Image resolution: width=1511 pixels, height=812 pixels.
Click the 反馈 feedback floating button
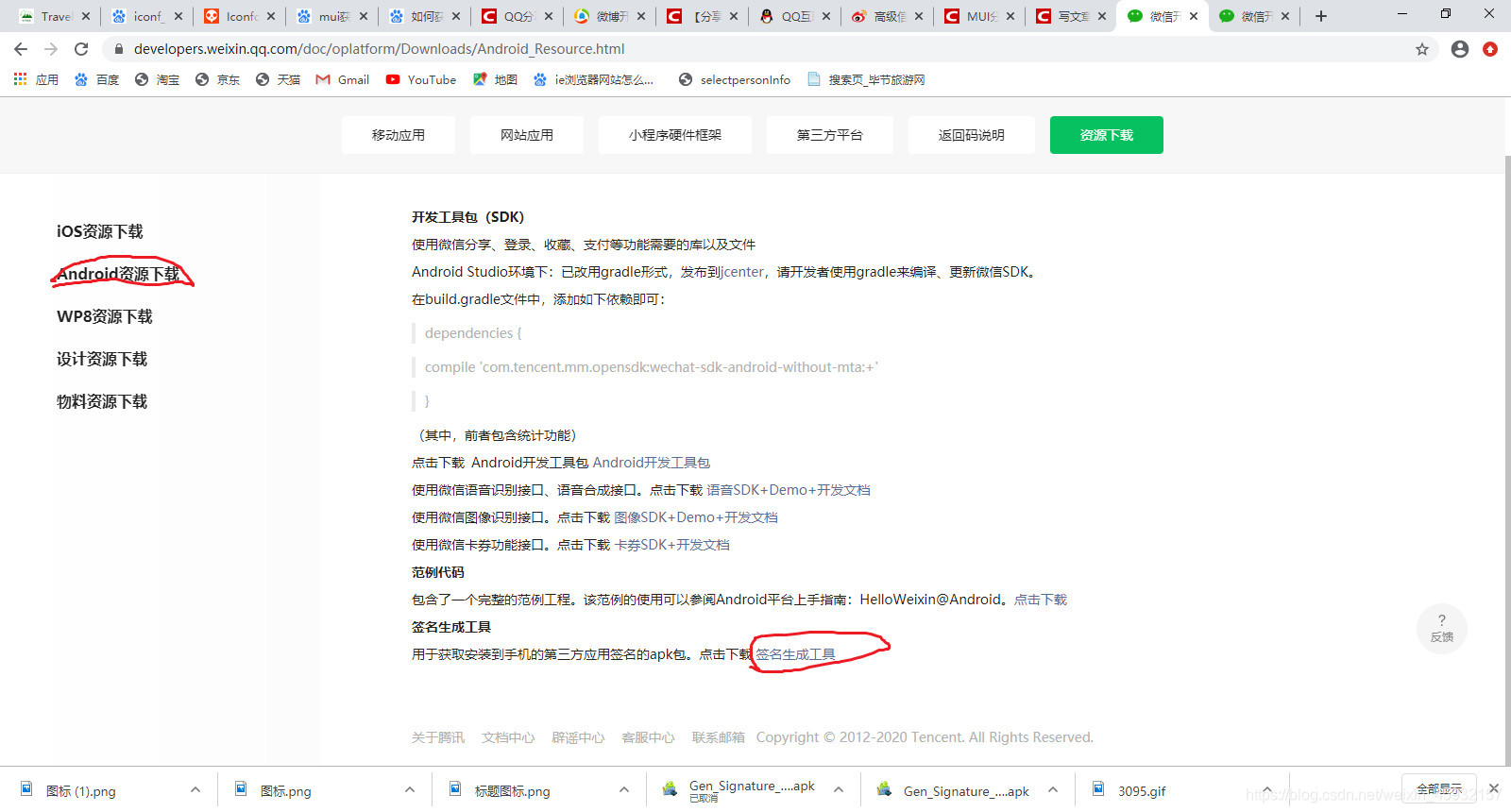1442,629
